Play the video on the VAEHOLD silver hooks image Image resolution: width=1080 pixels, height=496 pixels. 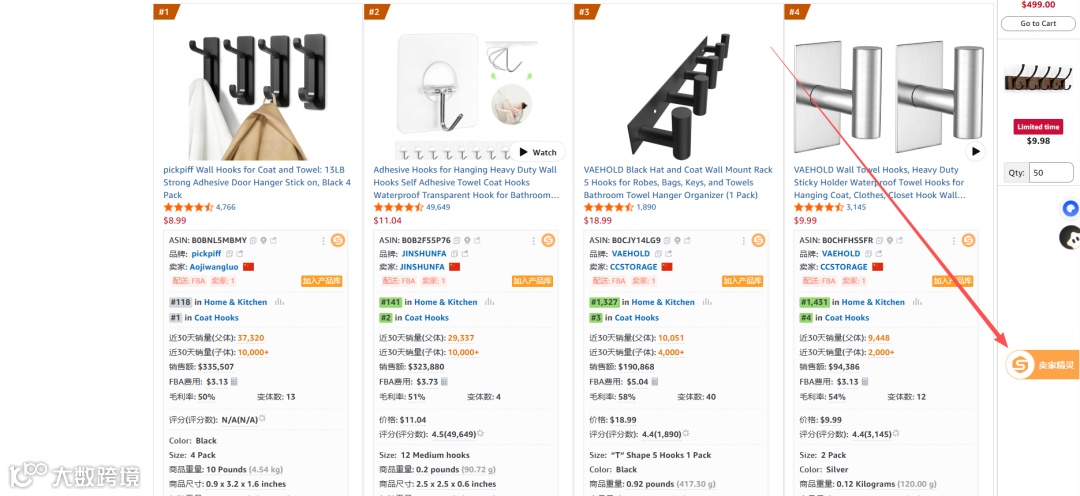coord(975,152)
